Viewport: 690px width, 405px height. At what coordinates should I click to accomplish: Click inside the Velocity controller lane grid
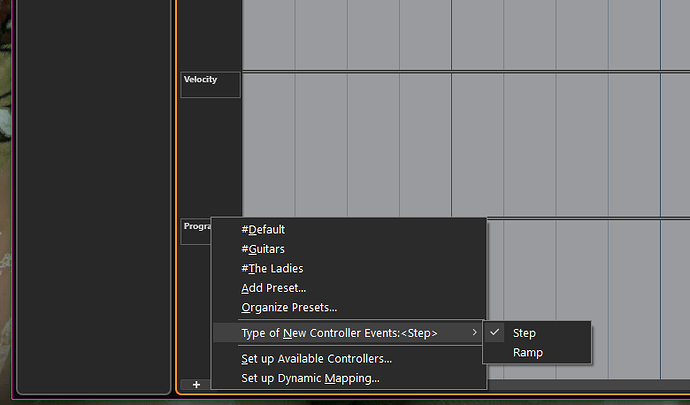point(450,140)
